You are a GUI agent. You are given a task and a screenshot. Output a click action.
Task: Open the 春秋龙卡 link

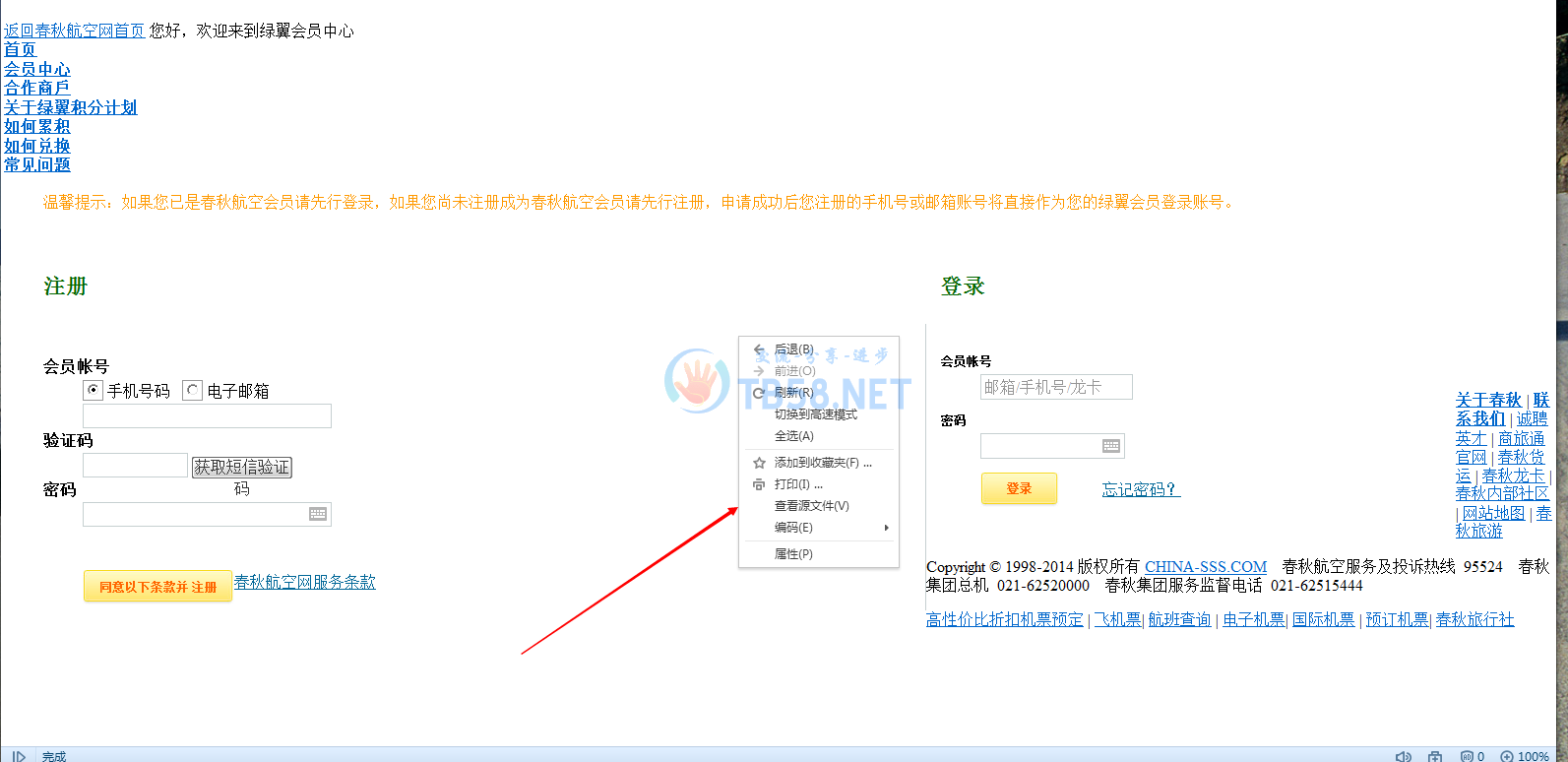coord(1515,476)
